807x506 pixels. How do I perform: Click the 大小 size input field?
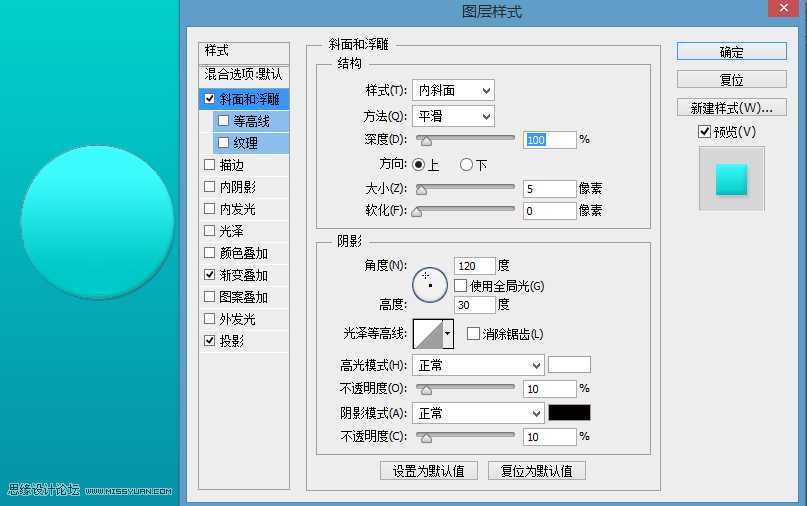coord(549,188)
